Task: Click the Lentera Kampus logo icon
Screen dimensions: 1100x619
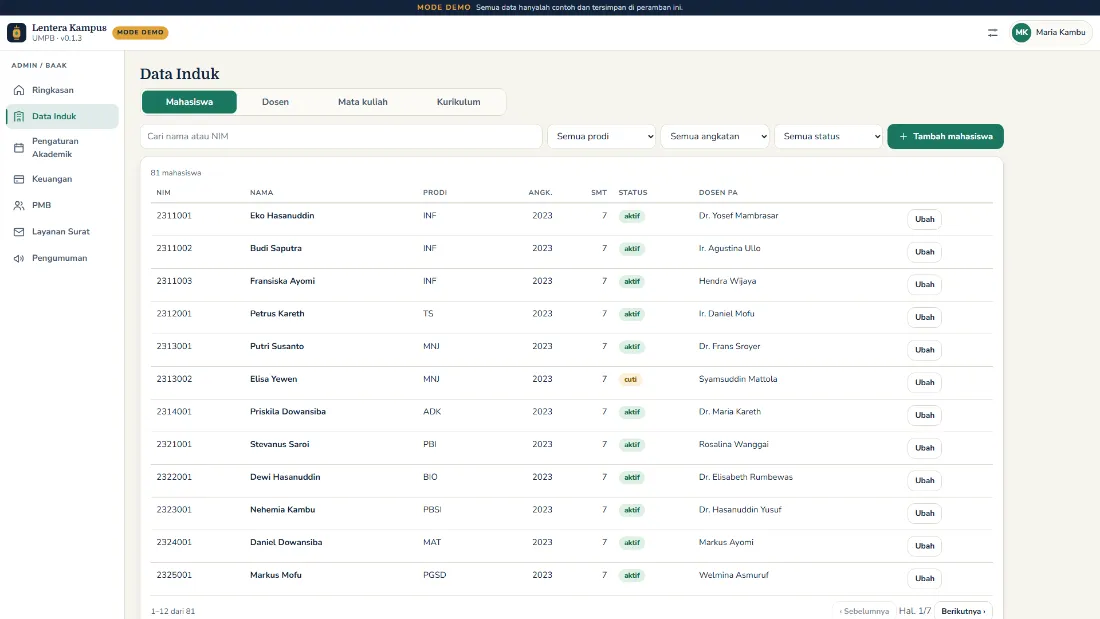Action: click(x=16, y=32)
